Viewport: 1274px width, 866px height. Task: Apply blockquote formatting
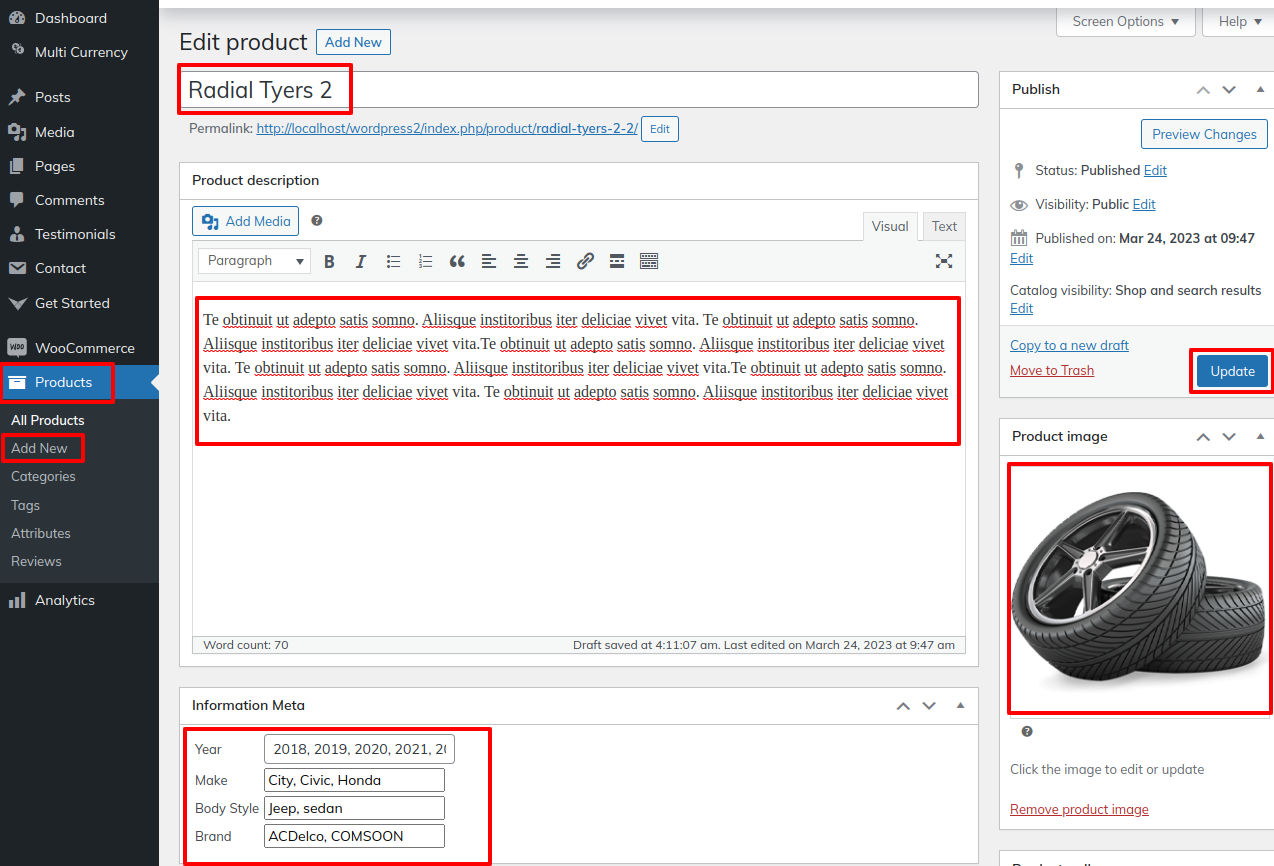click(x=457, y=262)
